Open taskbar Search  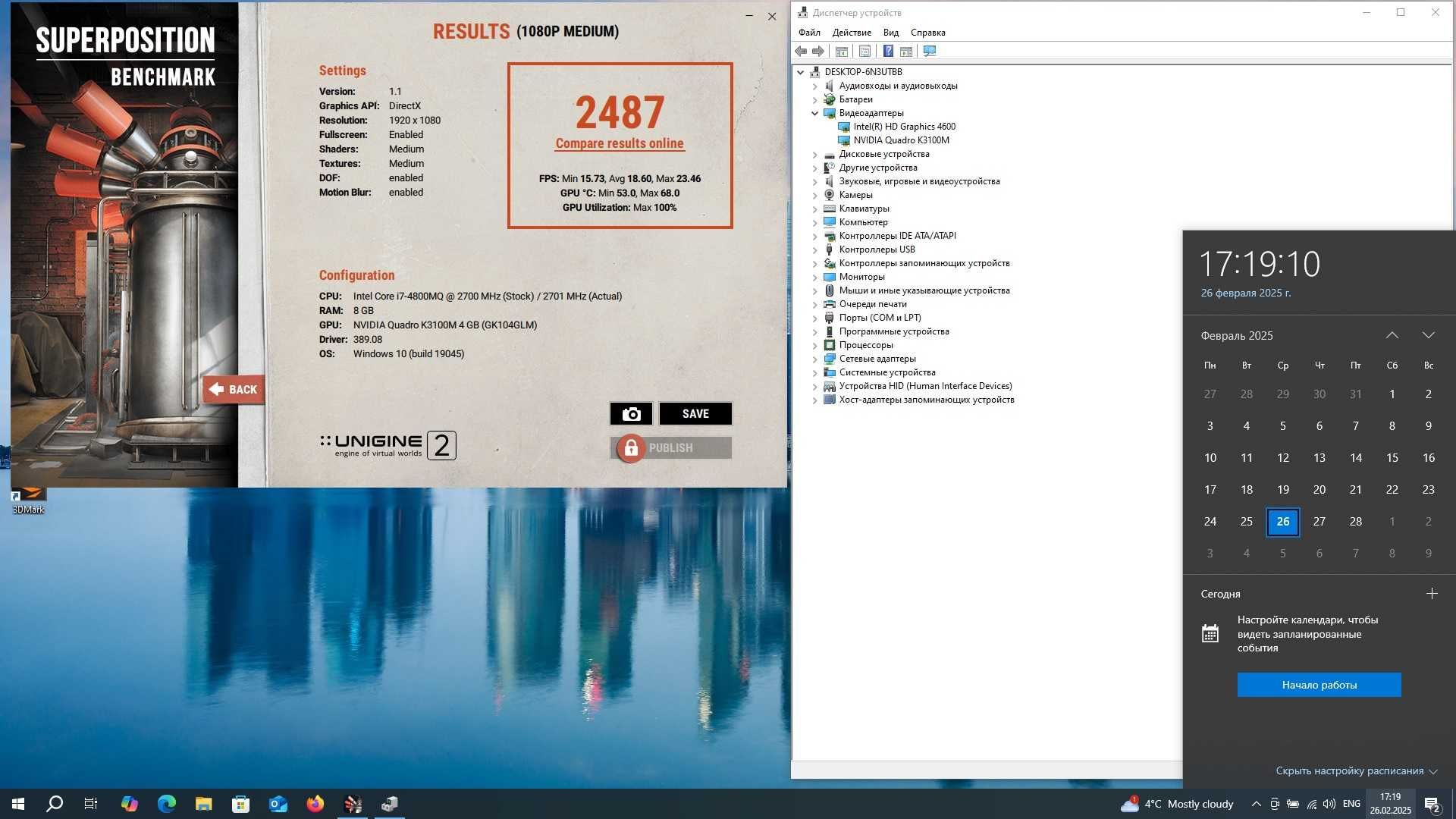click(x=55, y=804)
